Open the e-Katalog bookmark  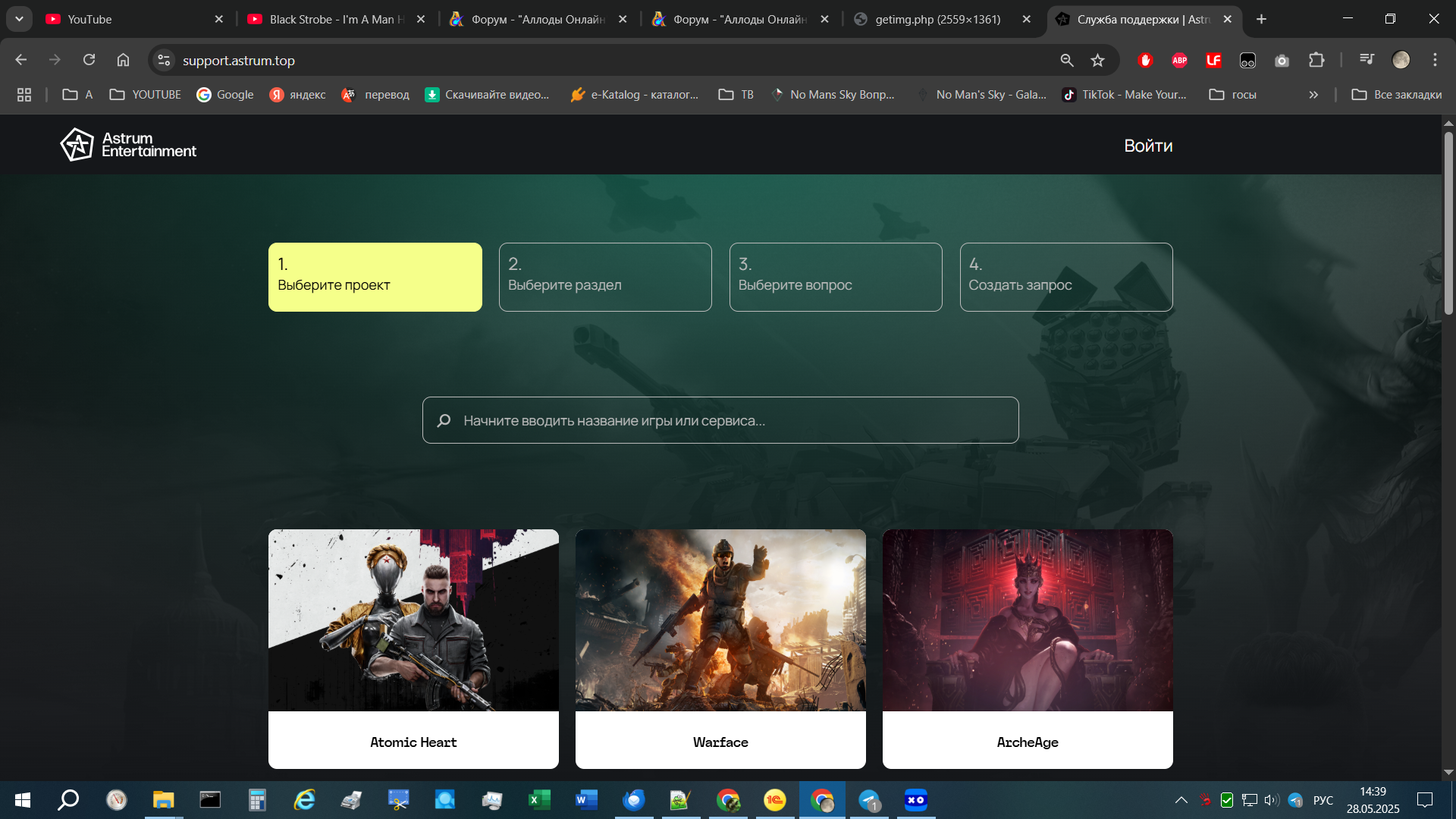[x=635, y=95]
